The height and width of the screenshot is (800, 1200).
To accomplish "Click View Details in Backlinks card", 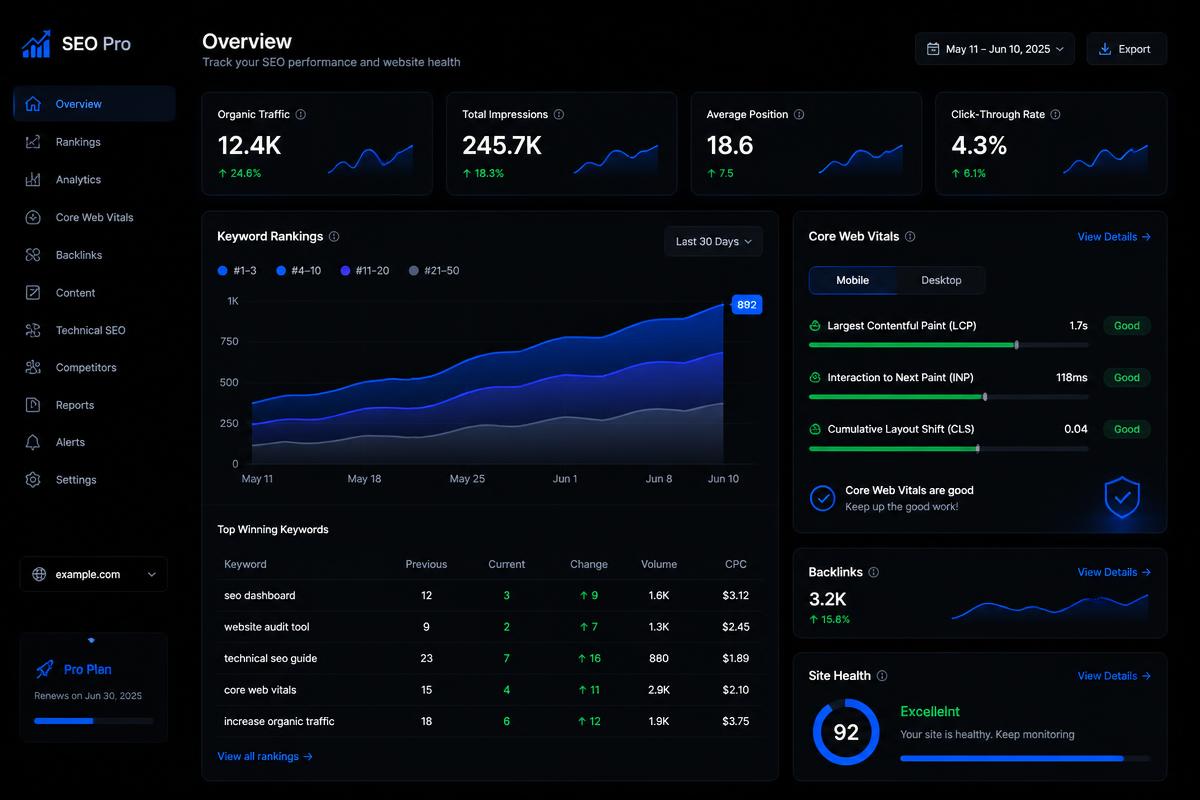I will pyautogui.click(x=1114, y=572).
